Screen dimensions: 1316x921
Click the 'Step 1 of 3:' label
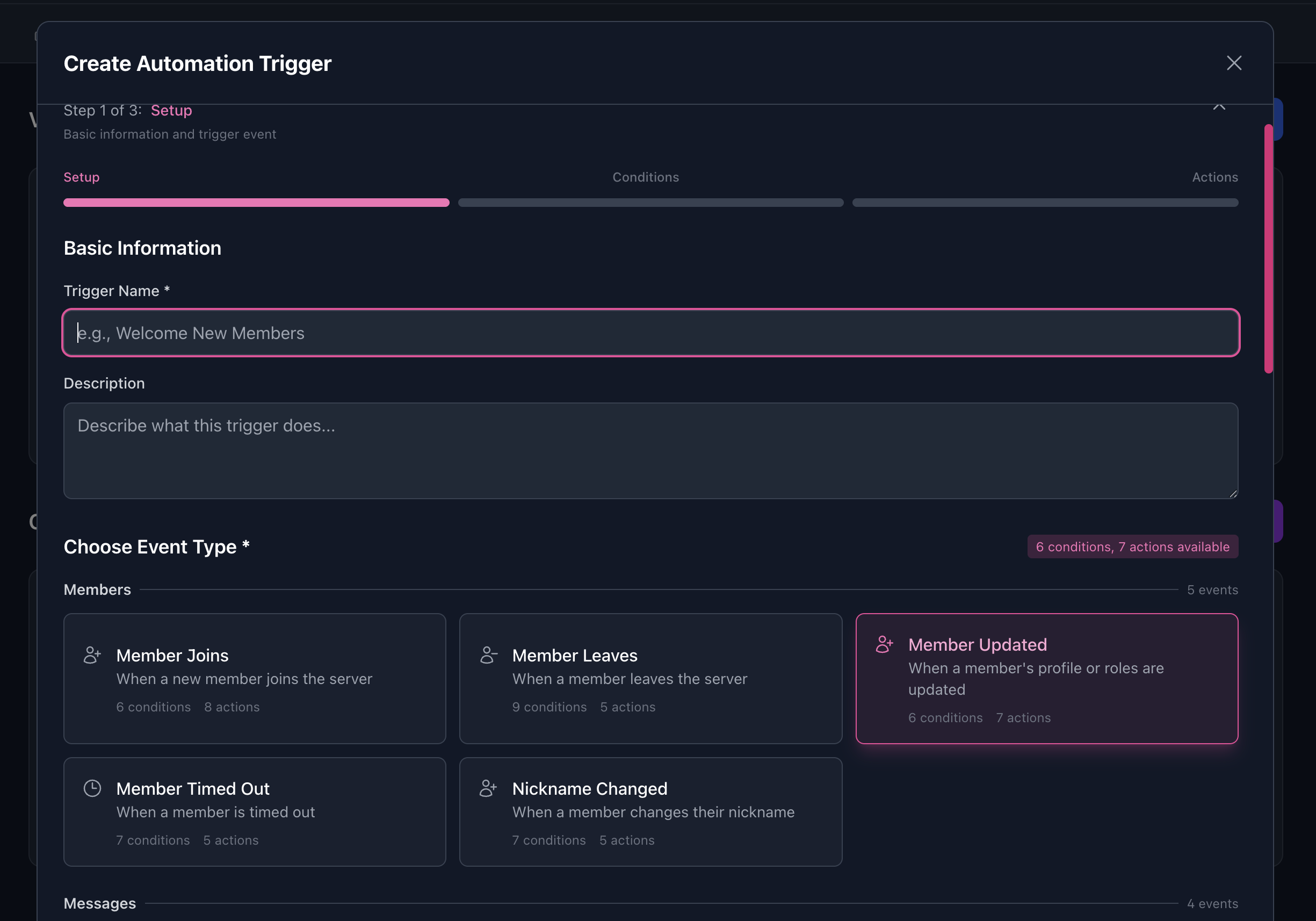click(x=103, y=110)
